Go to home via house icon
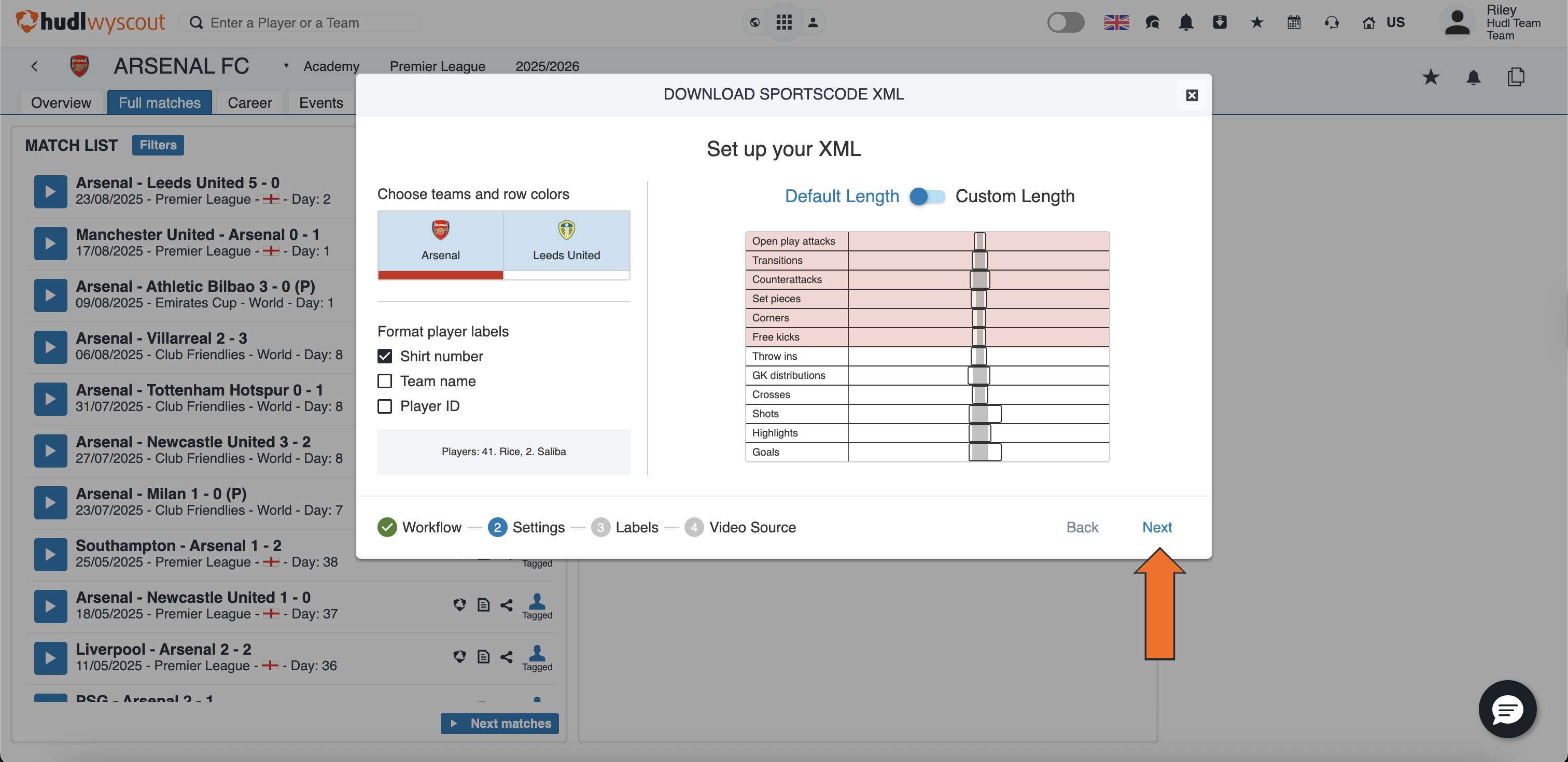1568x762 pixels. point(1368,22)
